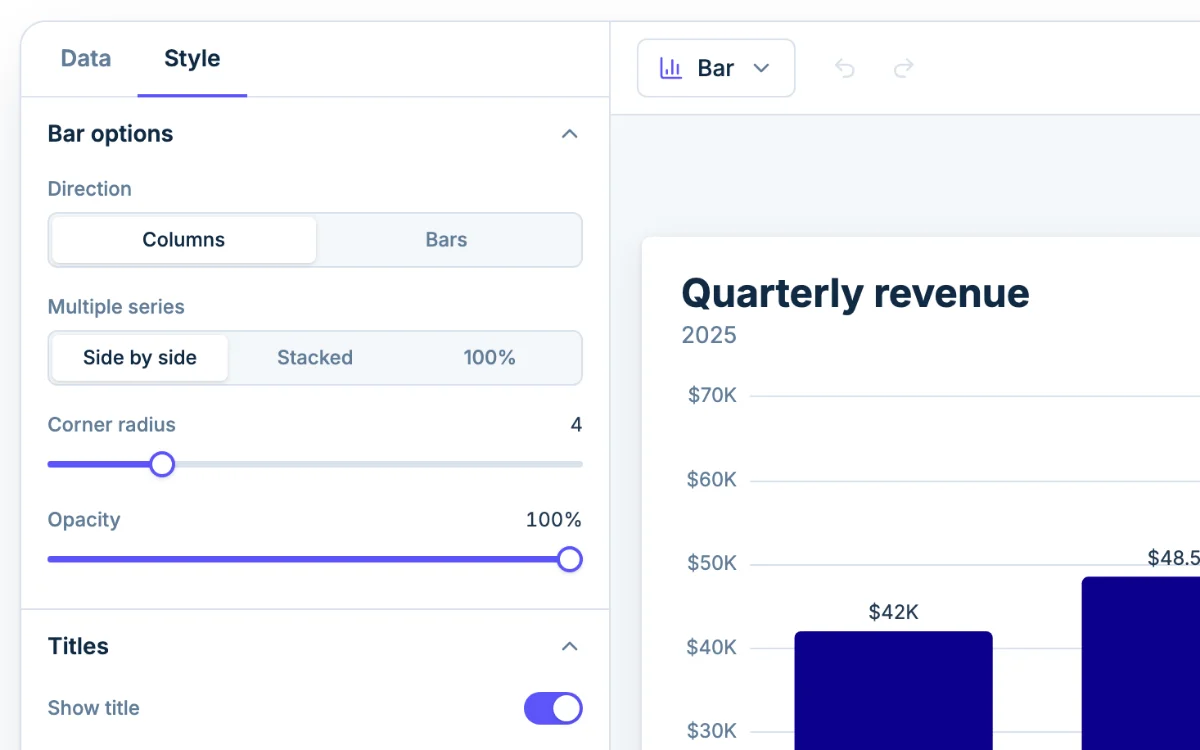Collapse the Titles section chevron
1200x750 pixels.
tap(570, 646)
